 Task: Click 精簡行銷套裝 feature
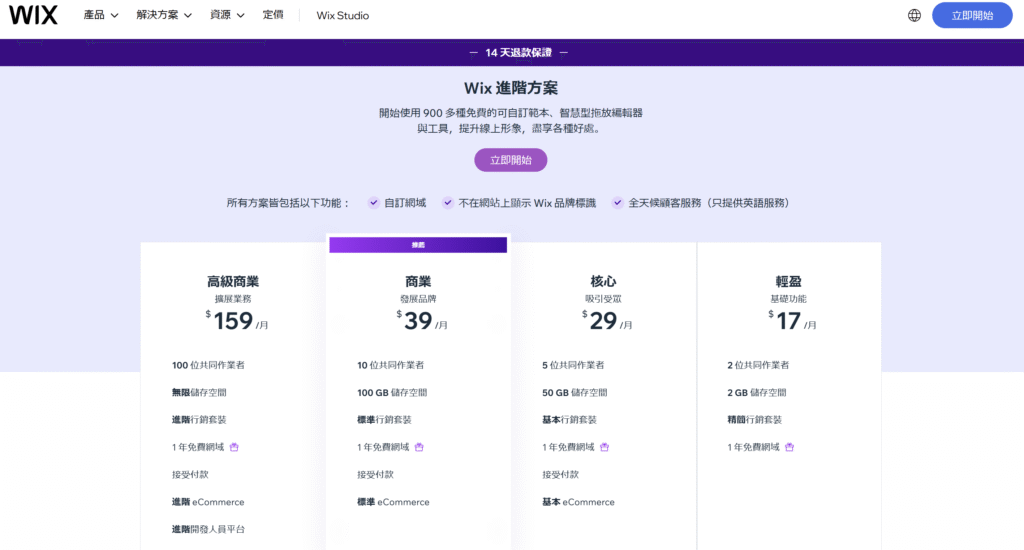(x=754, y=419)
